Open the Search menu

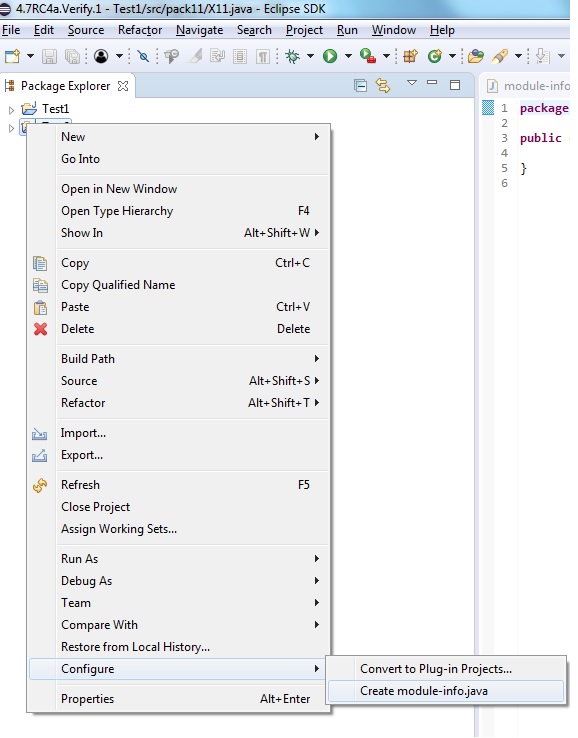(254, 30)
